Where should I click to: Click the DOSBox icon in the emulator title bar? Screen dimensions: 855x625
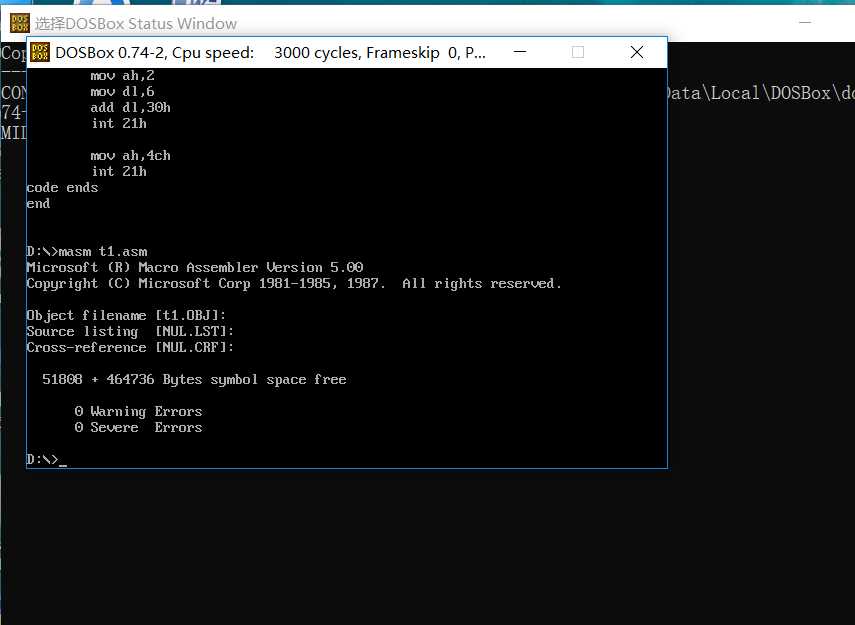click(x=40, y=52)
